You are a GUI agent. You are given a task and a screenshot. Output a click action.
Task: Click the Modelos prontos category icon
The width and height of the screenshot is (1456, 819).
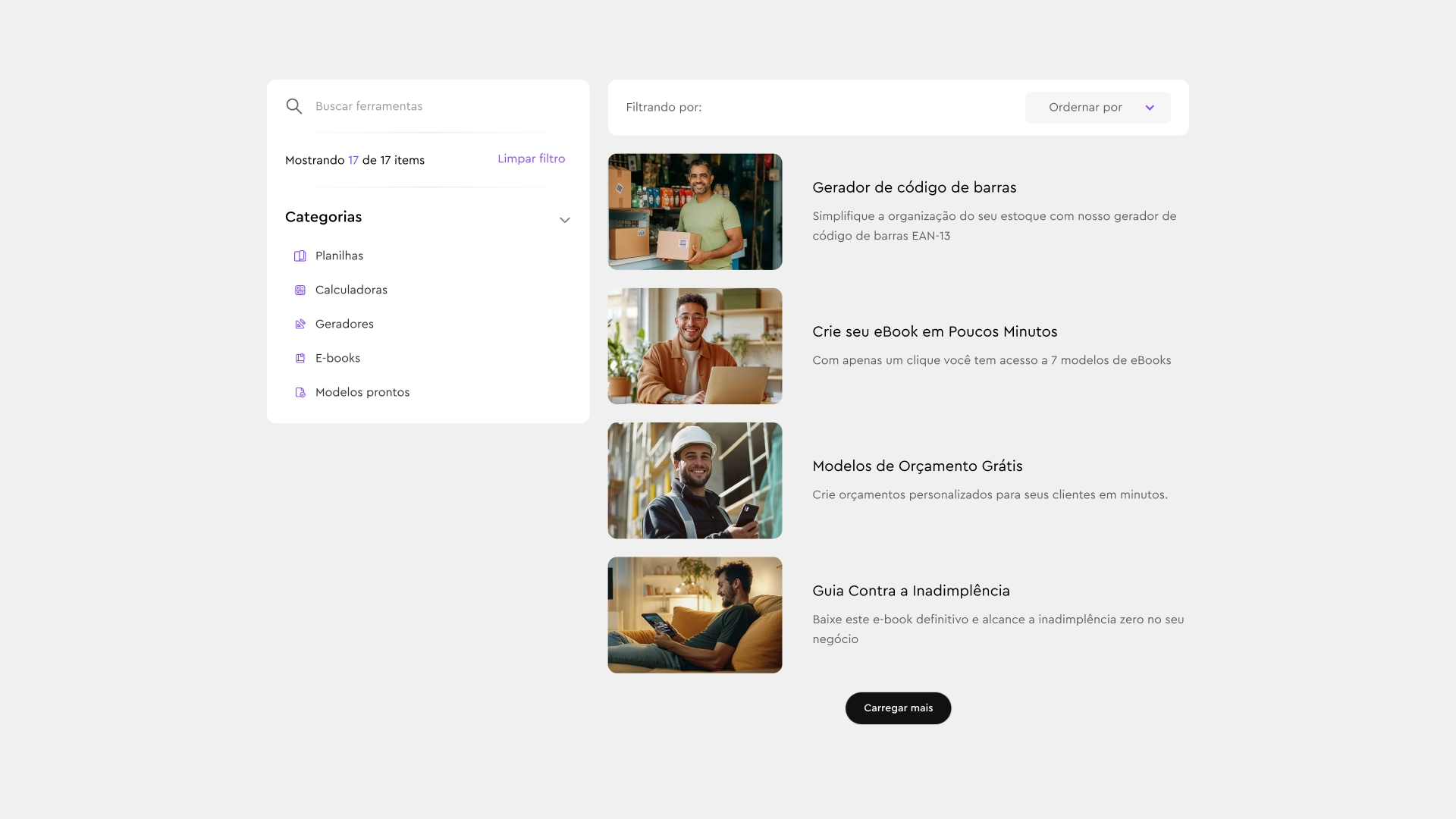[300, 393]
